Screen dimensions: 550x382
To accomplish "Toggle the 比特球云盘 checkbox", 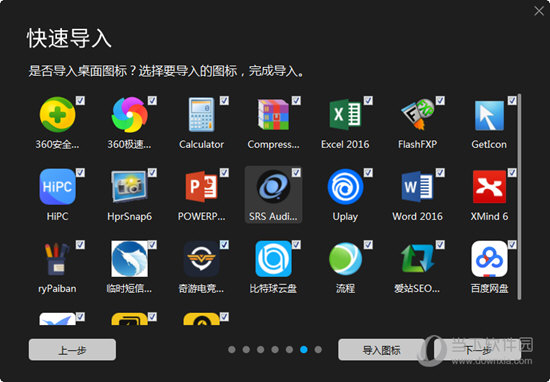I will 296,245.
